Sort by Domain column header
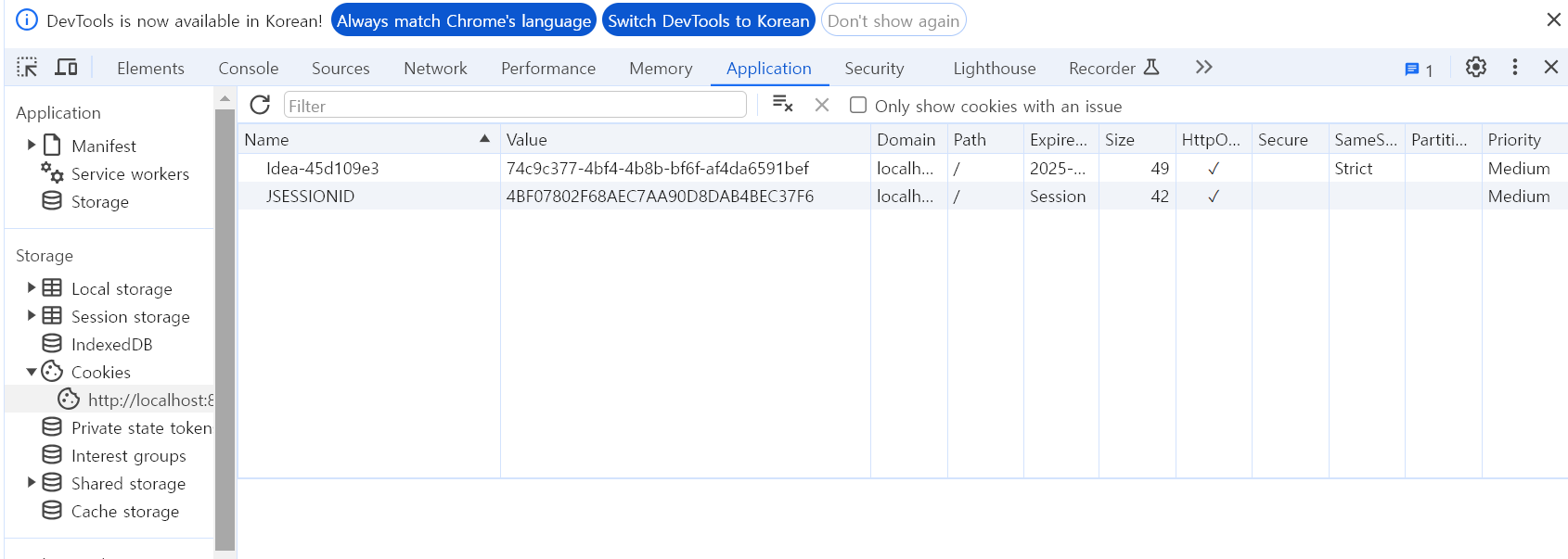The width and height of the screenshot is (1568, 559). point(909,139)
